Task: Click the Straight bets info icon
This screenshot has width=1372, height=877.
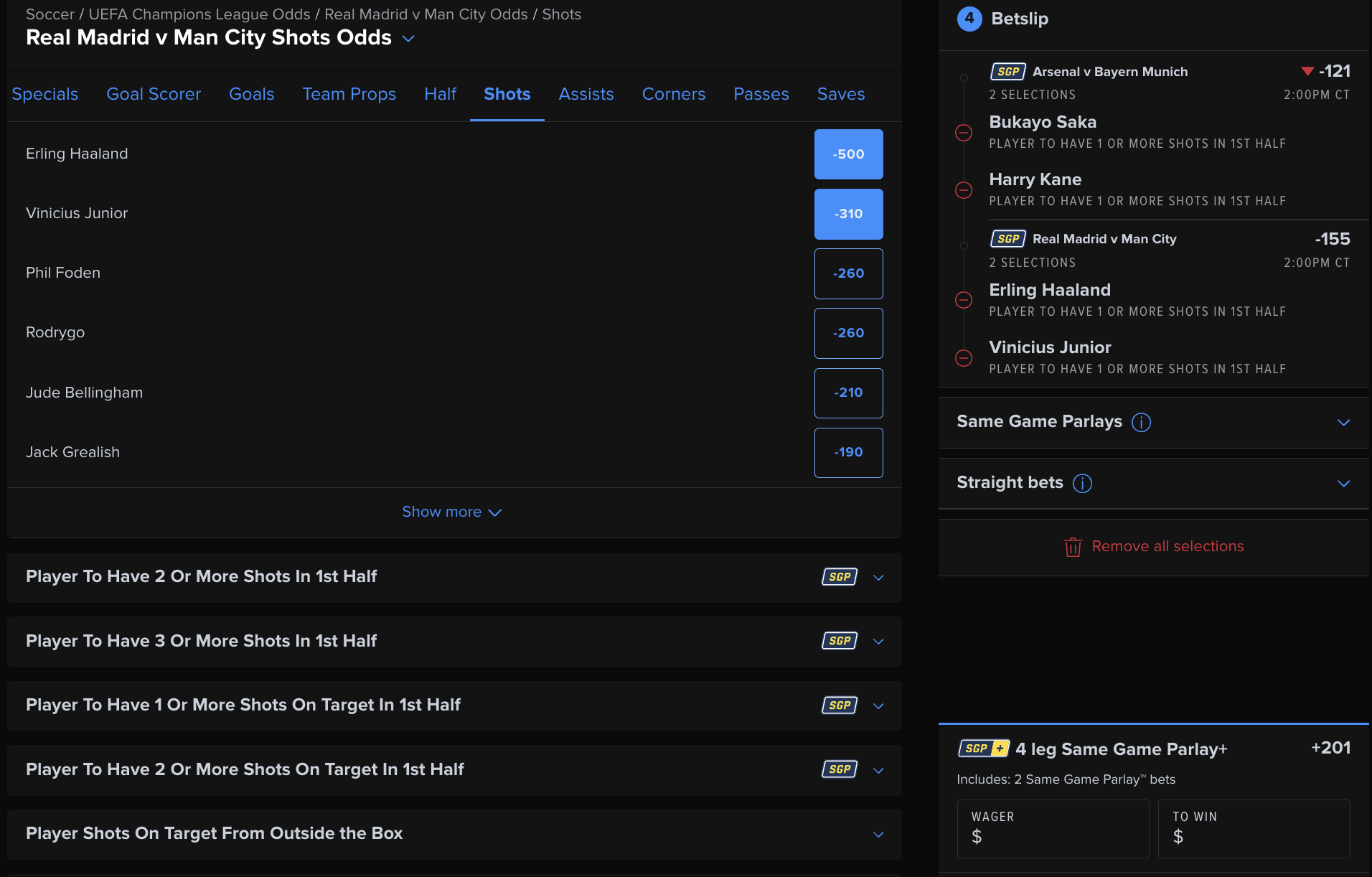Action: coord(1082,483)
